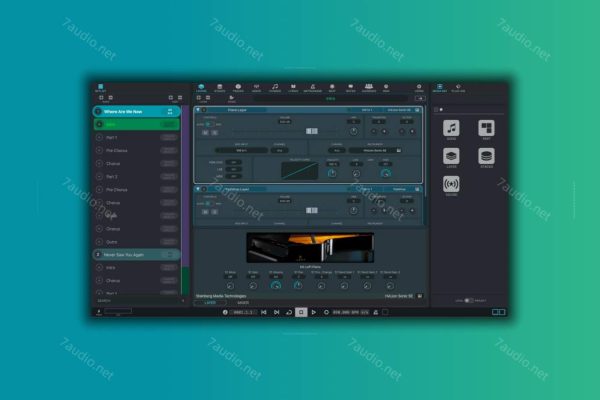The image size is (600, 400).
Task: Click the Piano Layer pan knob
Action: point(354,131)
